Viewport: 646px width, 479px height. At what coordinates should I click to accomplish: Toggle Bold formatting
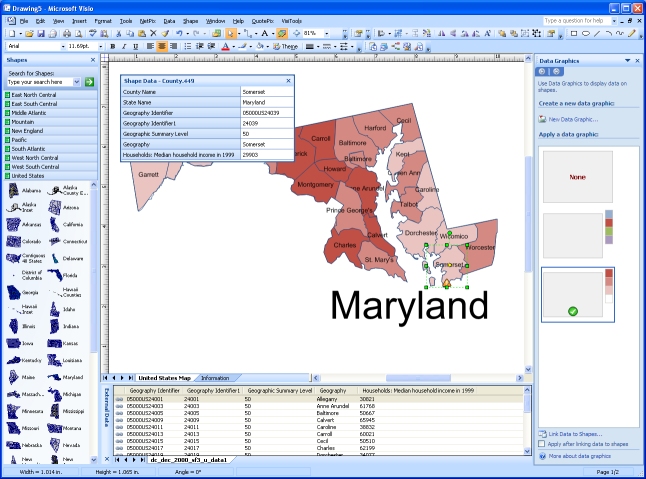pos(112,47)
